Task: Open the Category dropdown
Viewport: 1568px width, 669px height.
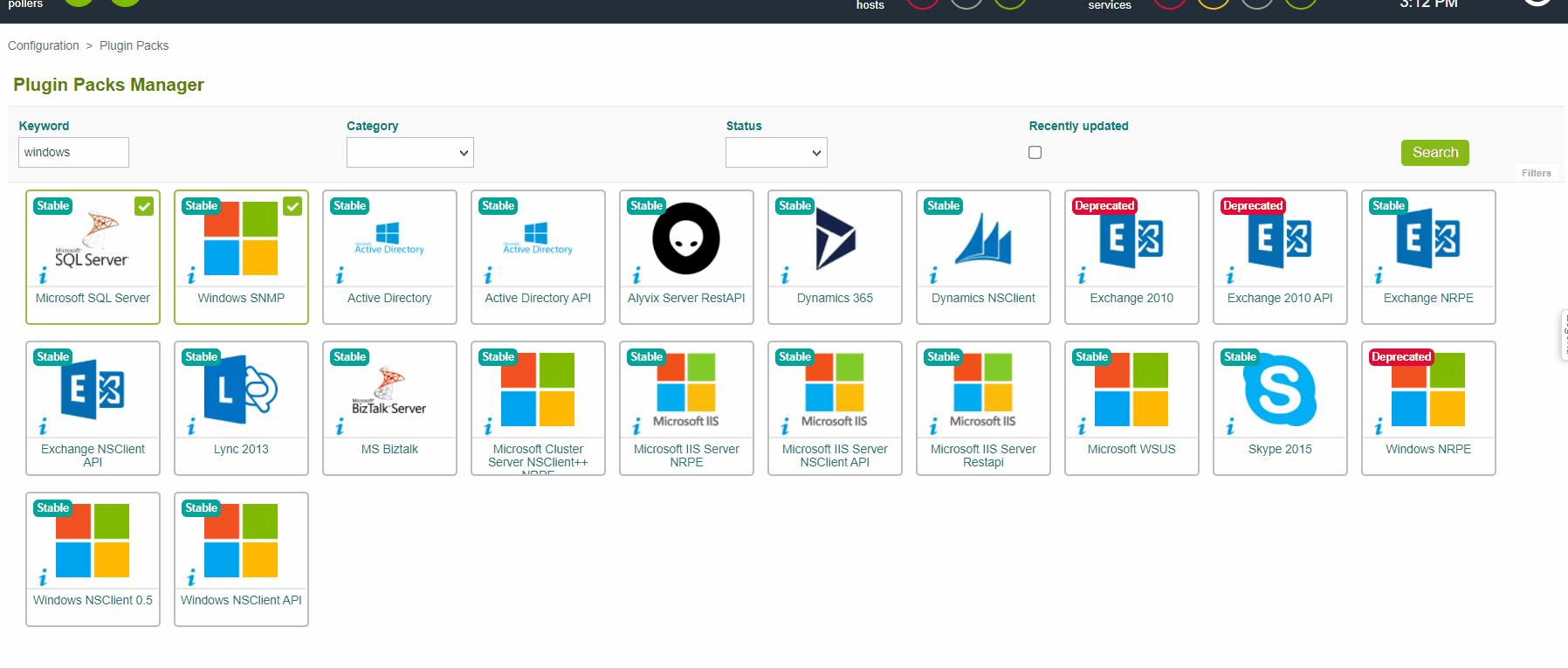Action: pyautogui.click(x=409, y=153)
